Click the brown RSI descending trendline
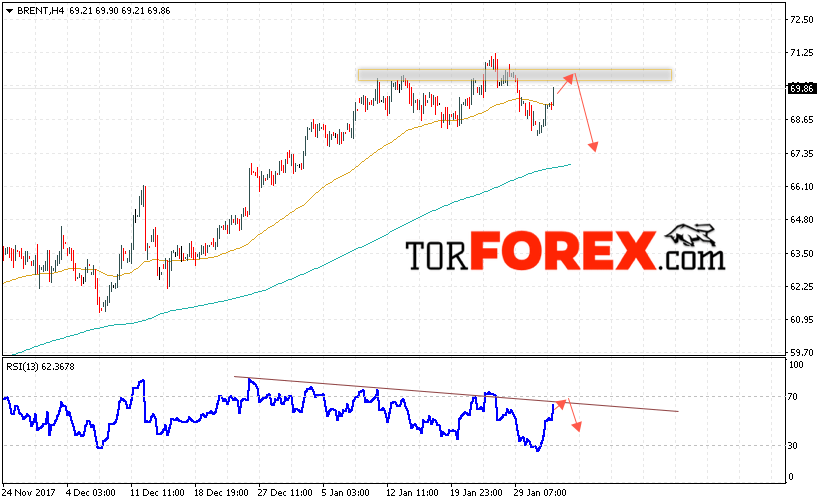825x504 pixels. click(456, 394)
